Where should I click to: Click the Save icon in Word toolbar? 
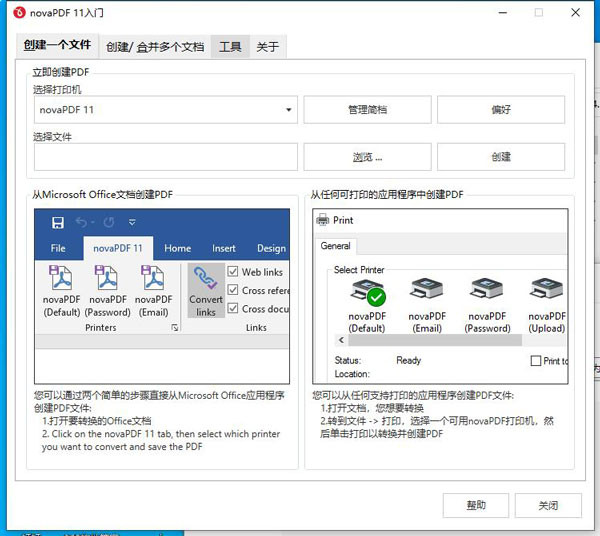pyautogui.click(x=58, y=222)
